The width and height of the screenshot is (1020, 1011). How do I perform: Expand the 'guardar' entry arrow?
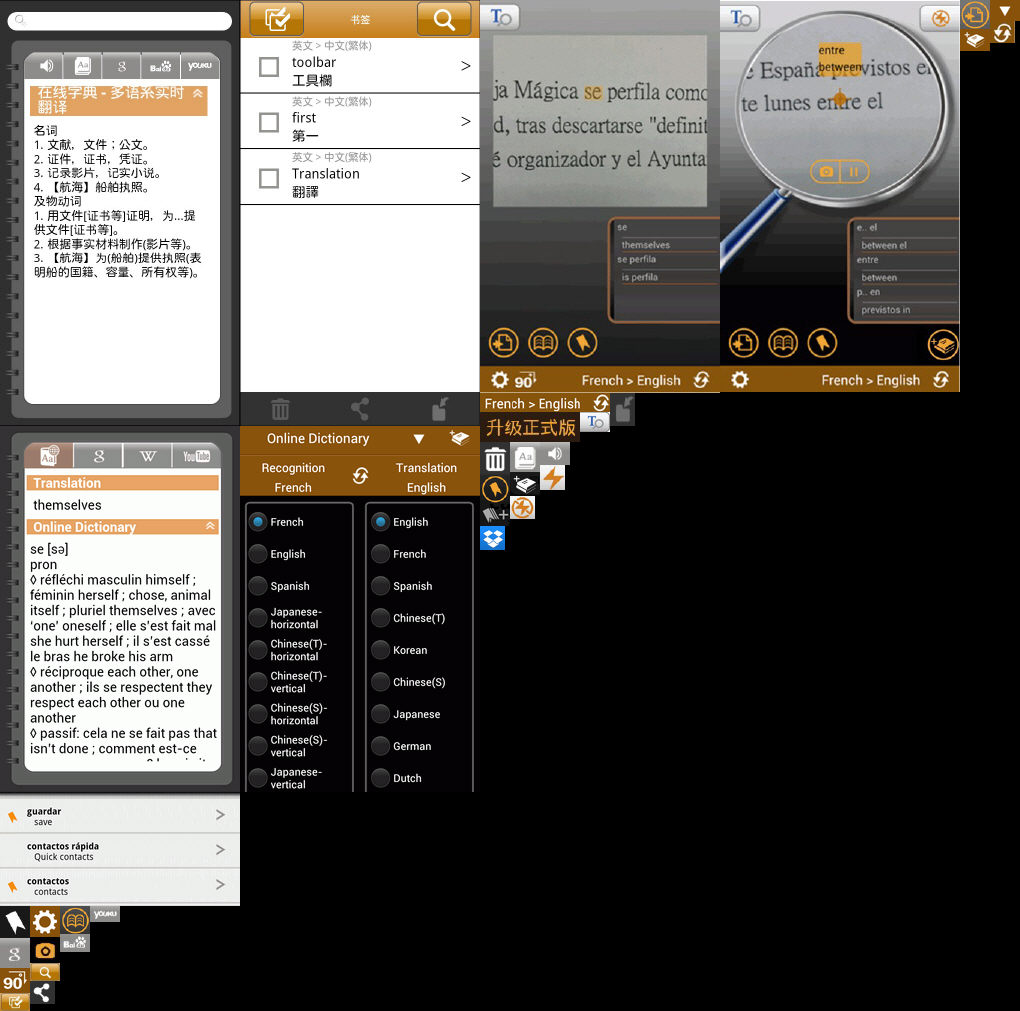(x=220, y=815)
